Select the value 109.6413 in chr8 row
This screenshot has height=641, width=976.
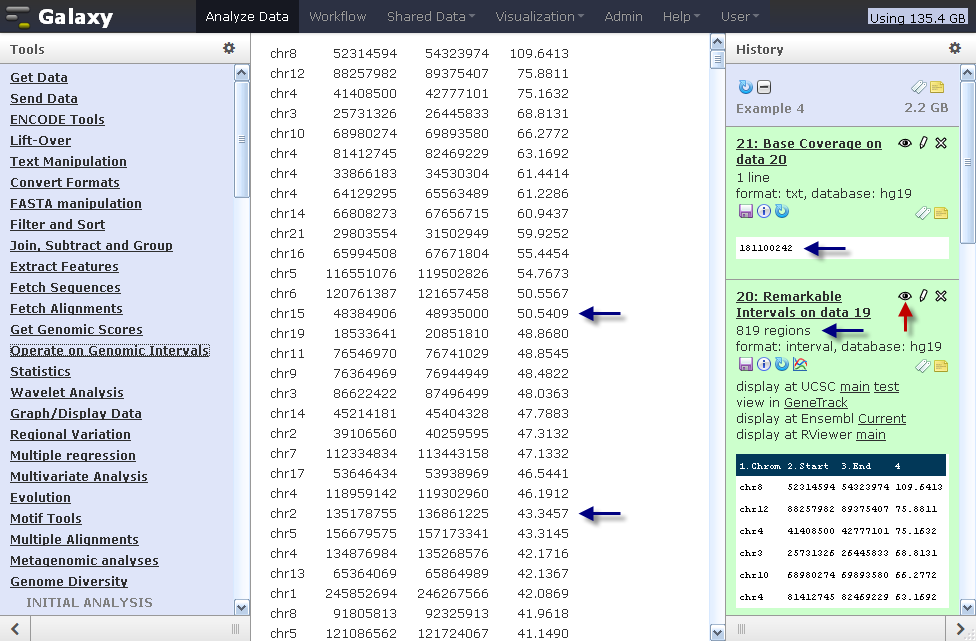click(x=539, y=54)
